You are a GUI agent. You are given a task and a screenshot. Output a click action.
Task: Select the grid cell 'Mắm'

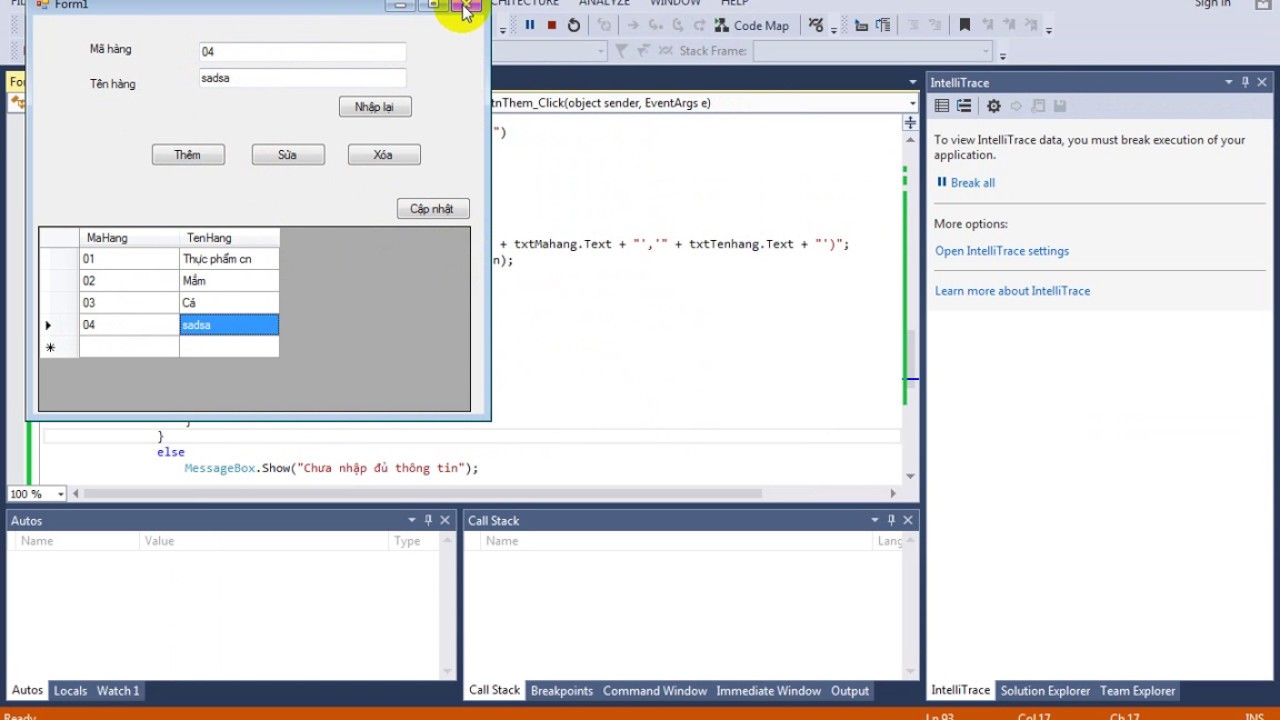(x=229, y=281)
